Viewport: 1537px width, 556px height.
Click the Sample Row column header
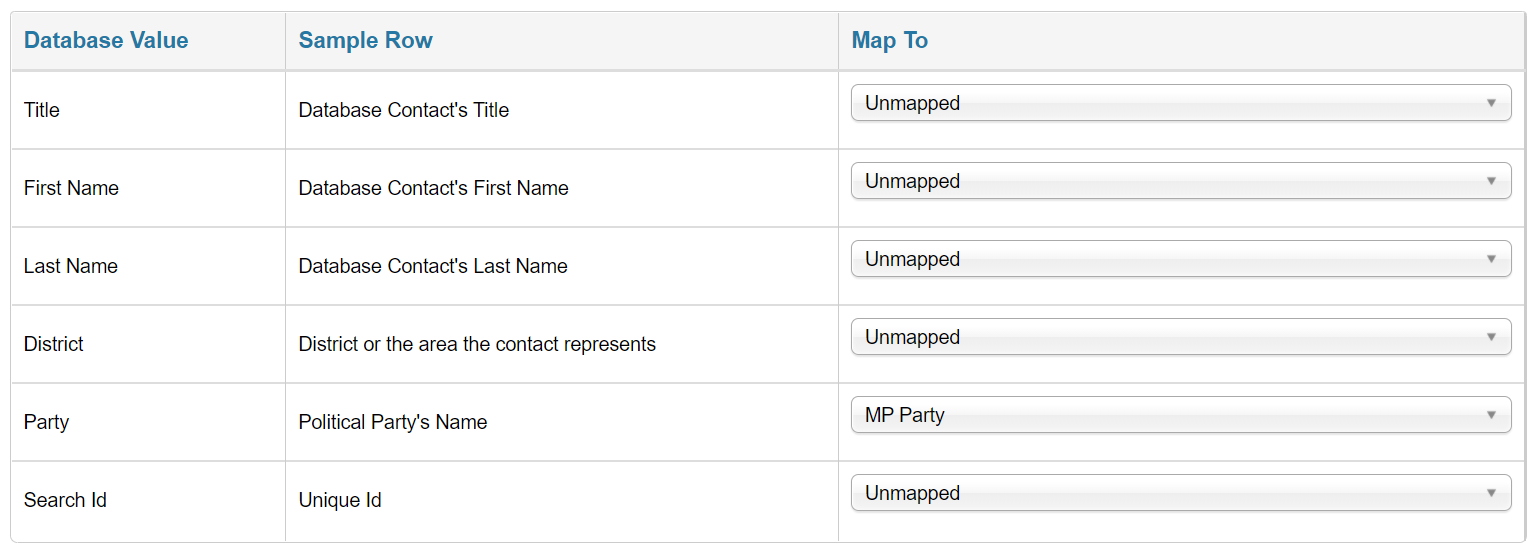[x=365, y=41]
